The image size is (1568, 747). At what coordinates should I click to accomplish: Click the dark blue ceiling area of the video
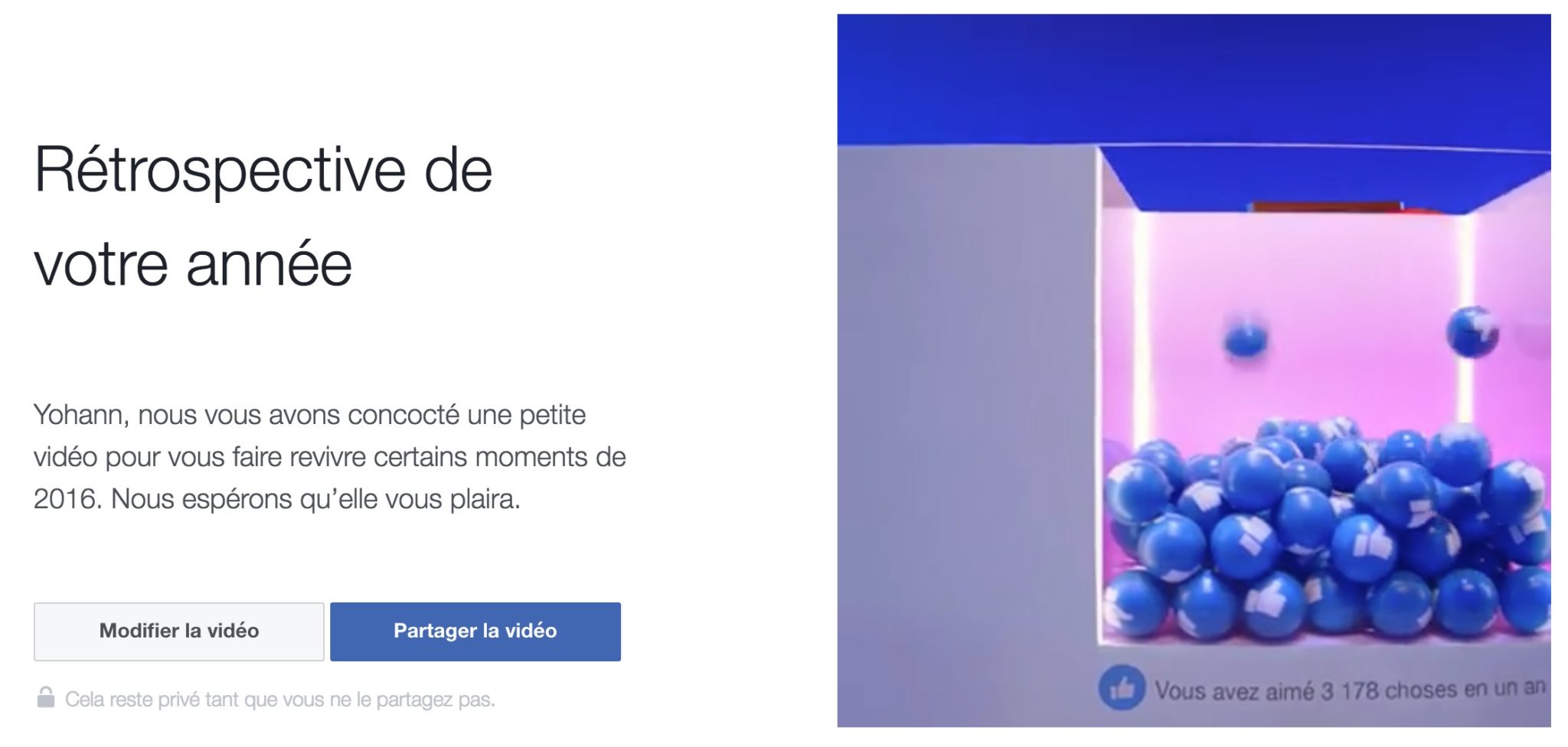point(1194,77)
